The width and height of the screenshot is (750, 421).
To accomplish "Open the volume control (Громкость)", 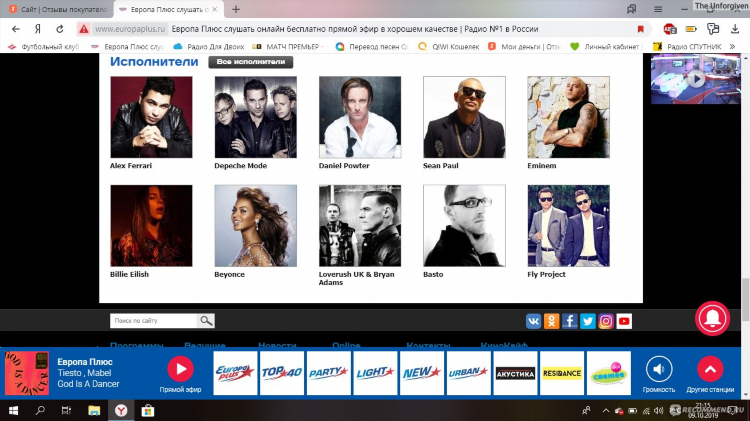I will [x=659, y=369].
